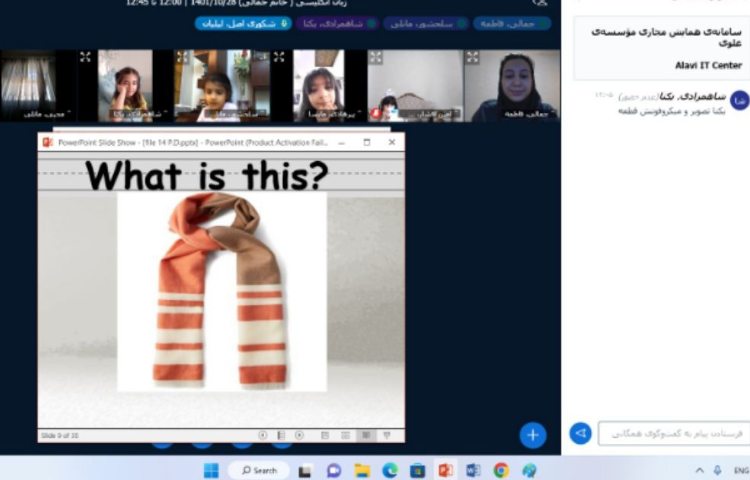Image resolution: width=750 pixels, height=480 pixels.
Task: Open Task View on the taskbar
Action: click(305, 471)
